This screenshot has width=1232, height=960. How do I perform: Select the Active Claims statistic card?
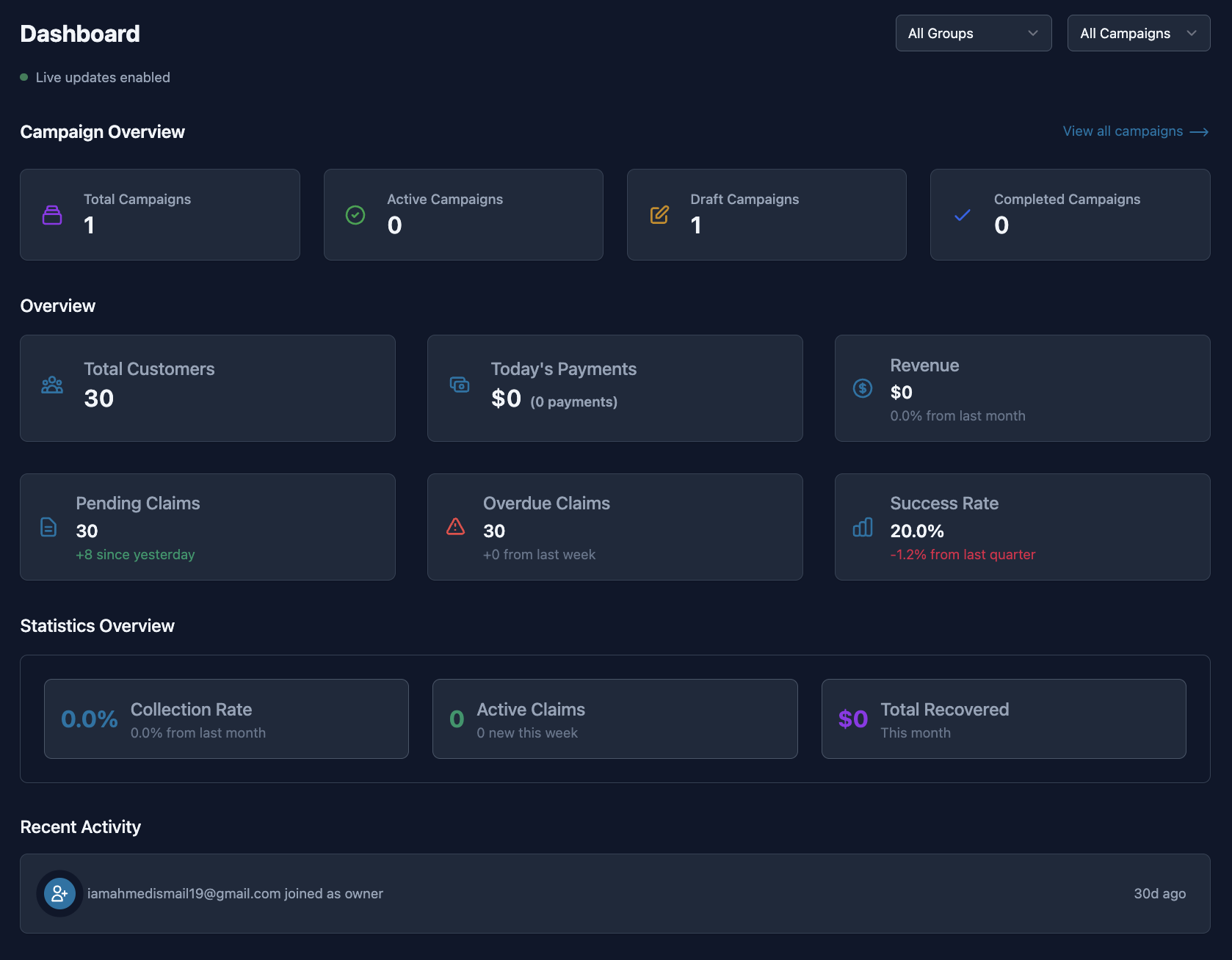615,719
